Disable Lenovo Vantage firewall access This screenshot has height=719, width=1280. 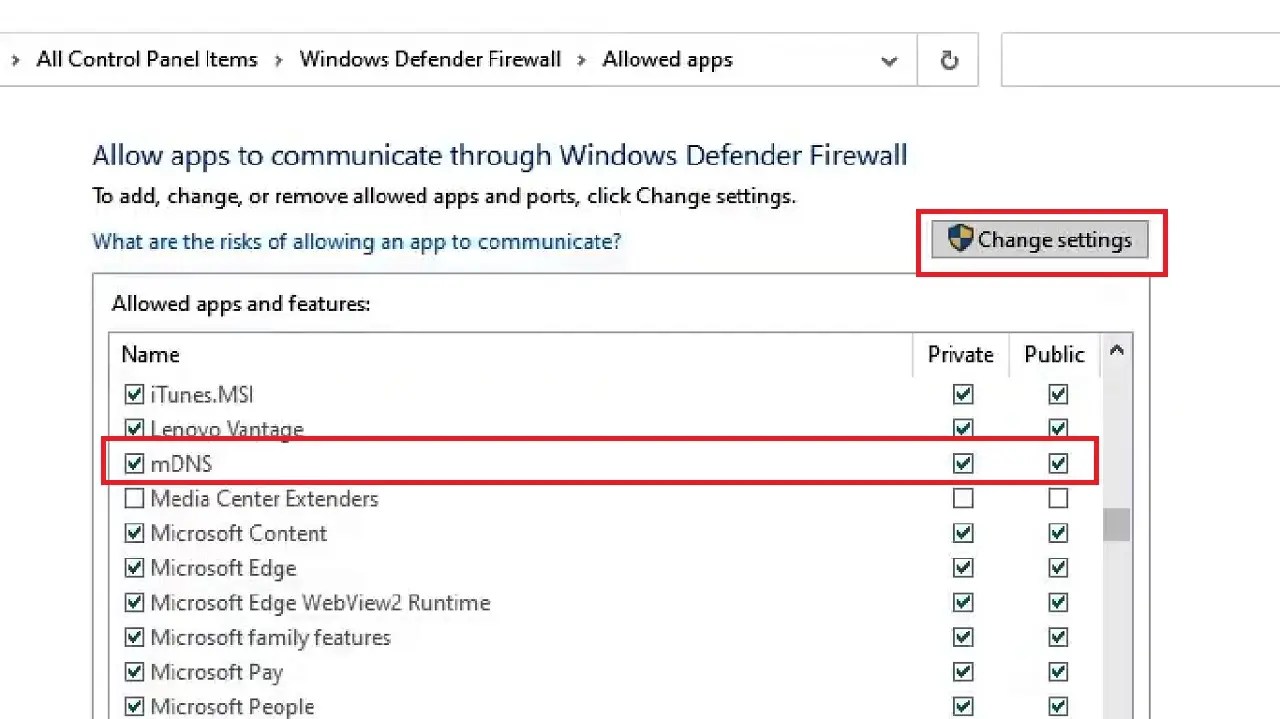coord(134,428)
